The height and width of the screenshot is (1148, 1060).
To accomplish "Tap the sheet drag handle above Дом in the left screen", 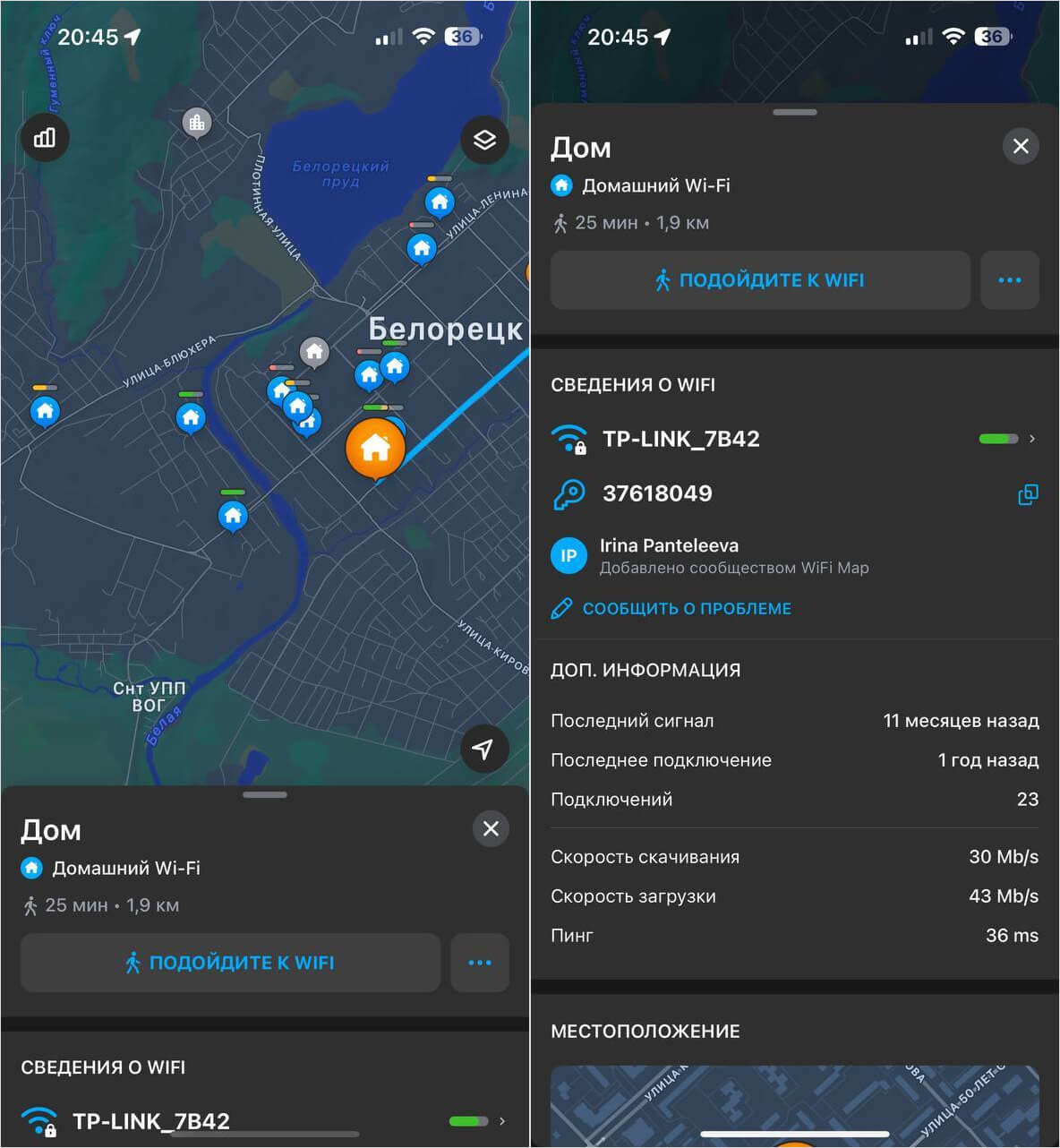I will click(265, 794).
